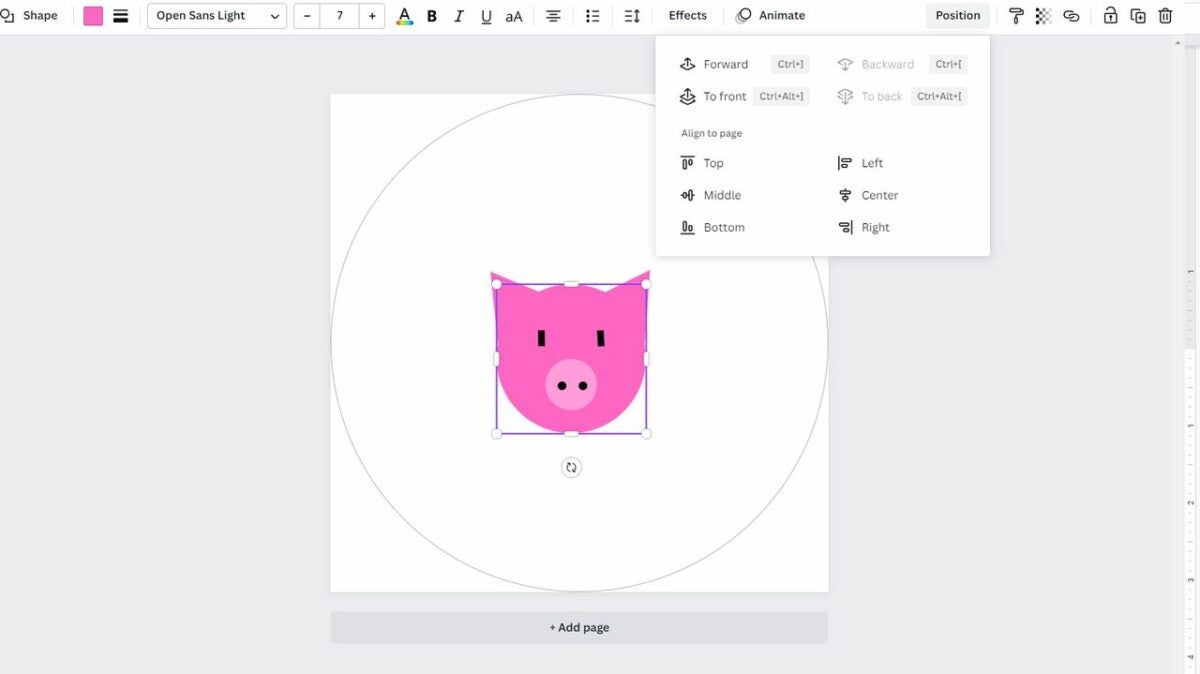This screenshot has height=674, width=1200.
Task: Click the bulleted list icon
Action: tap(592, 15)
